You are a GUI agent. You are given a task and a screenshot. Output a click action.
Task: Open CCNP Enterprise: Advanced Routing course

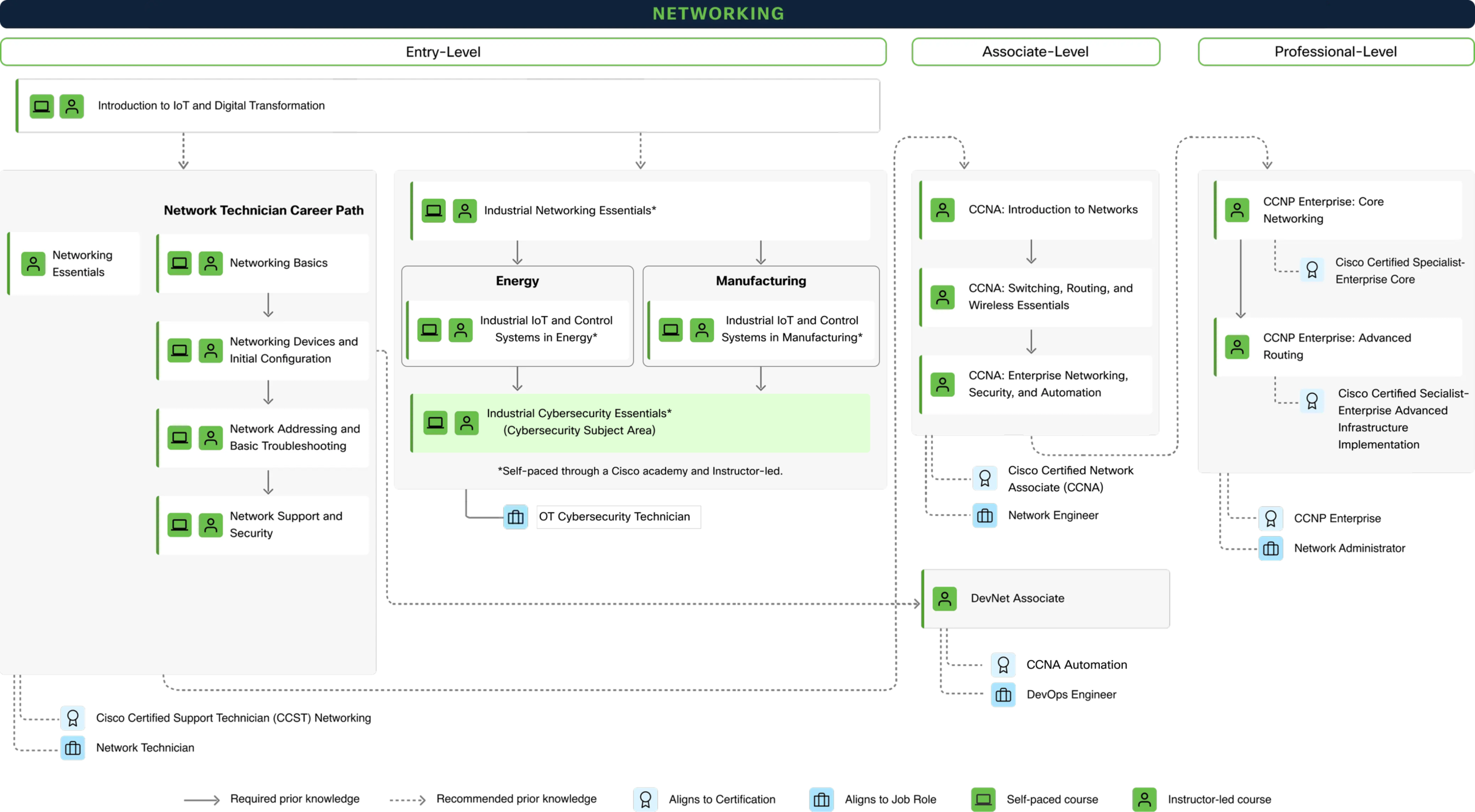coord(1337,346)
